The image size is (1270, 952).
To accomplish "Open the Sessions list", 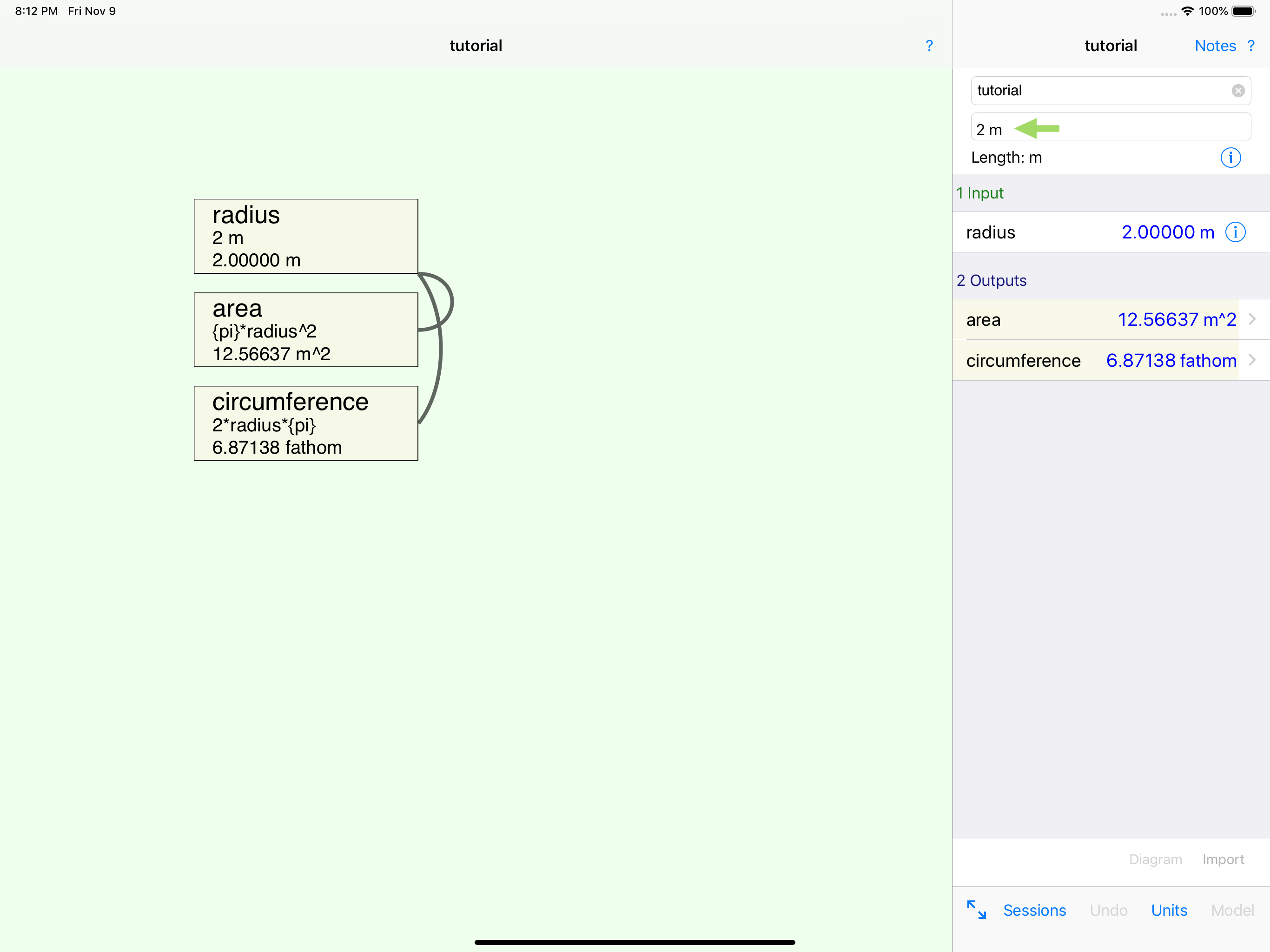I will [x=1034, y=910].
